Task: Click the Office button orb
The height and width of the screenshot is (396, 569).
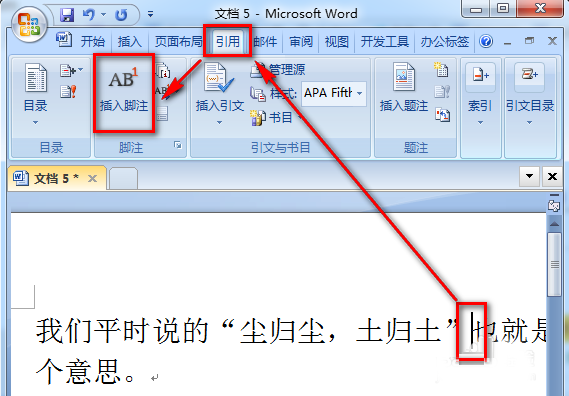Action: 29,25
